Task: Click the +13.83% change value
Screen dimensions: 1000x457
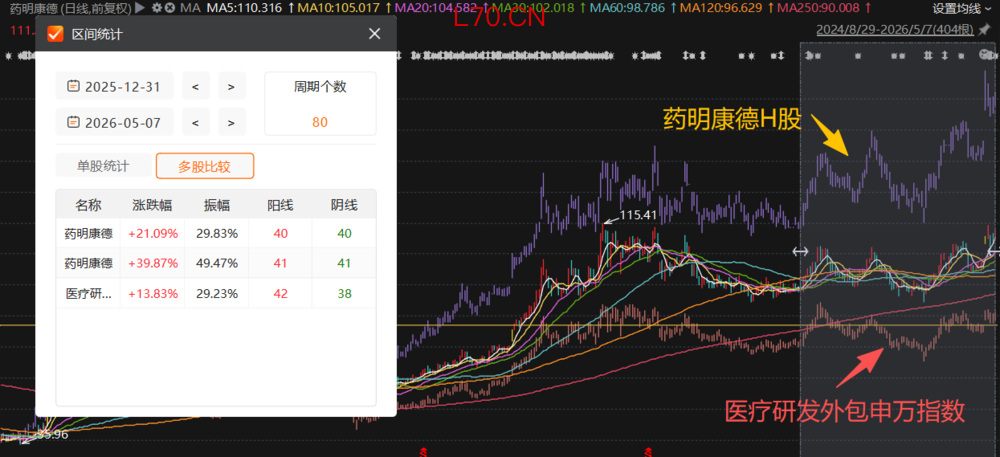Action: point(153,294)
